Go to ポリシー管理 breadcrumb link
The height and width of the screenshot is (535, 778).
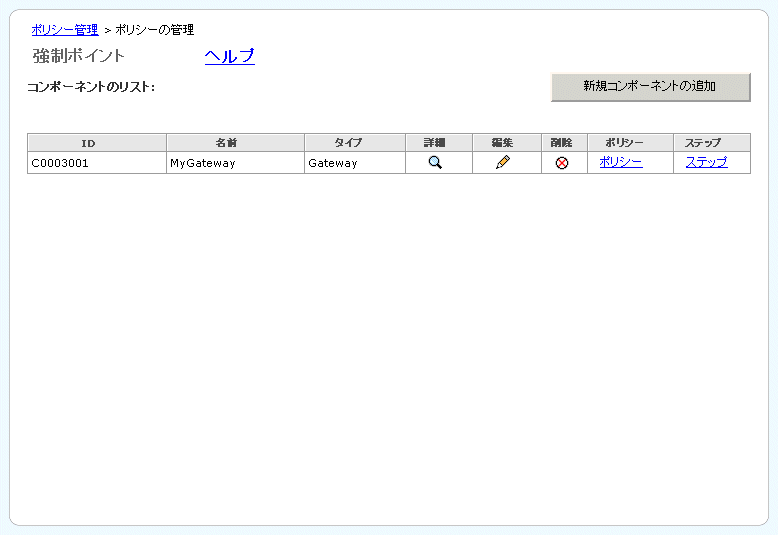click(x=65, y=30)
